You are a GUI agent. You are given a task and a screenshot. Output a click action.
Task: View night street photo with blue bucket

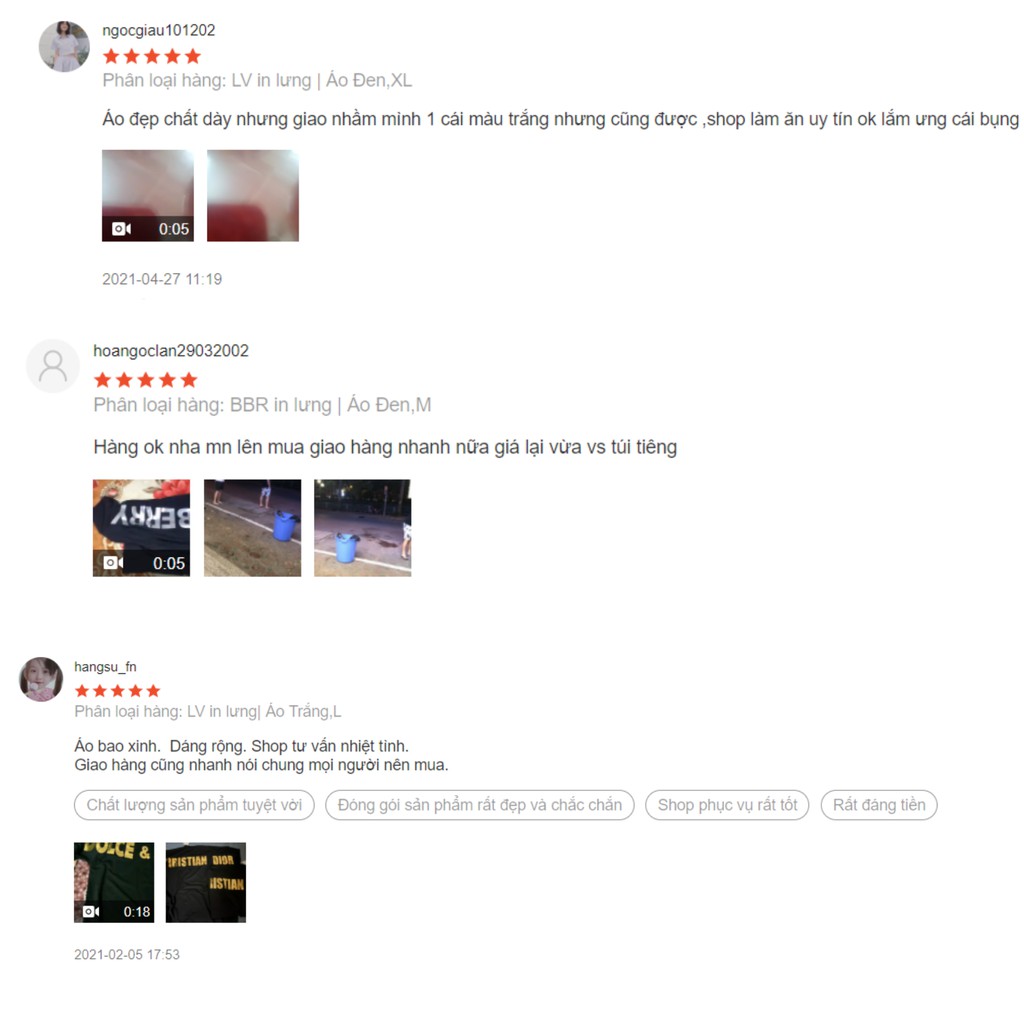362,528
